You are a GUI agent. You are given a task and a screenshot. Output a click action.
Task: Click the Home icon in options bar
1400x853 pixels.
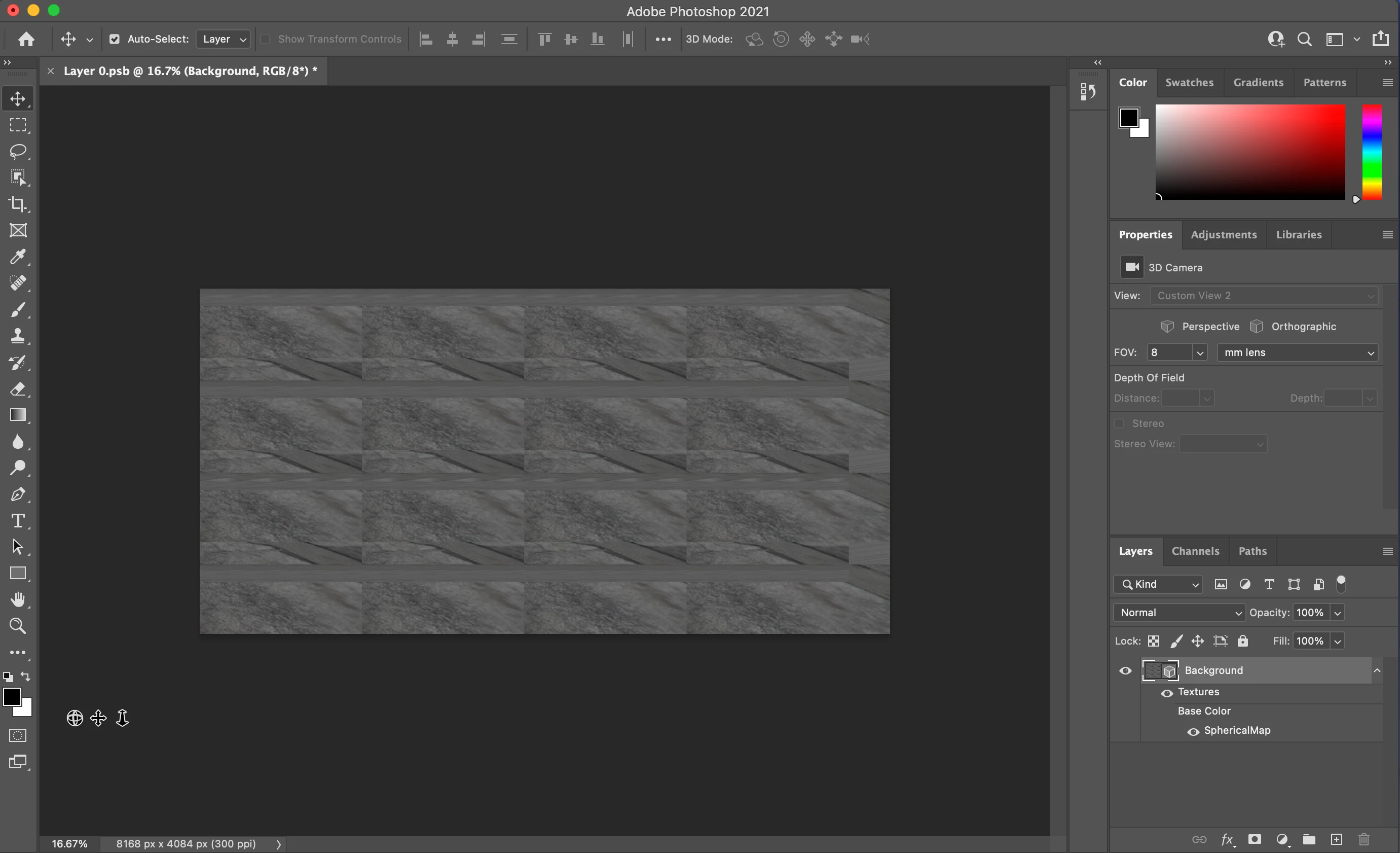[26, 39]
